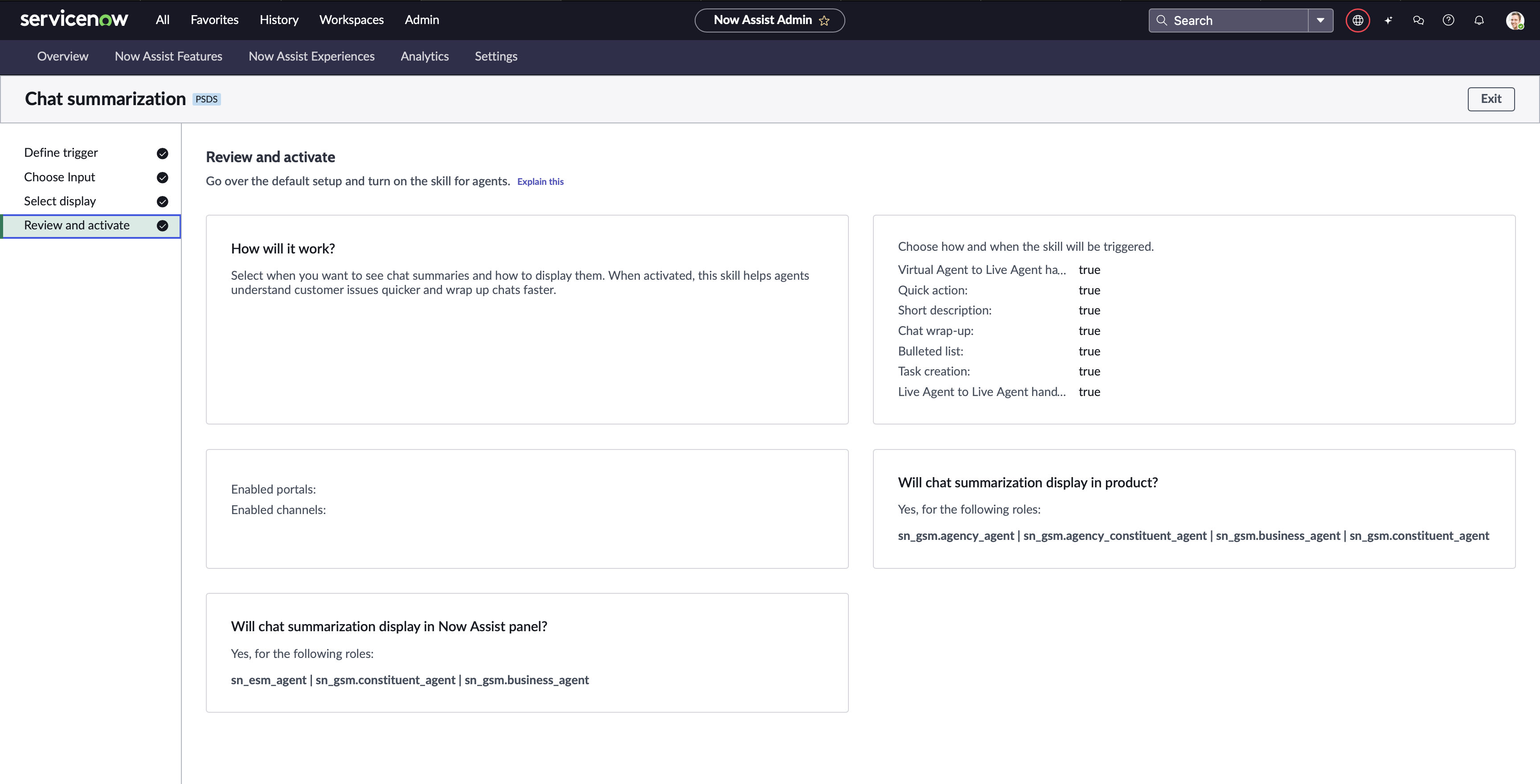
Task: Click the Review and activate heading
Action: click(x=270, y=157)
